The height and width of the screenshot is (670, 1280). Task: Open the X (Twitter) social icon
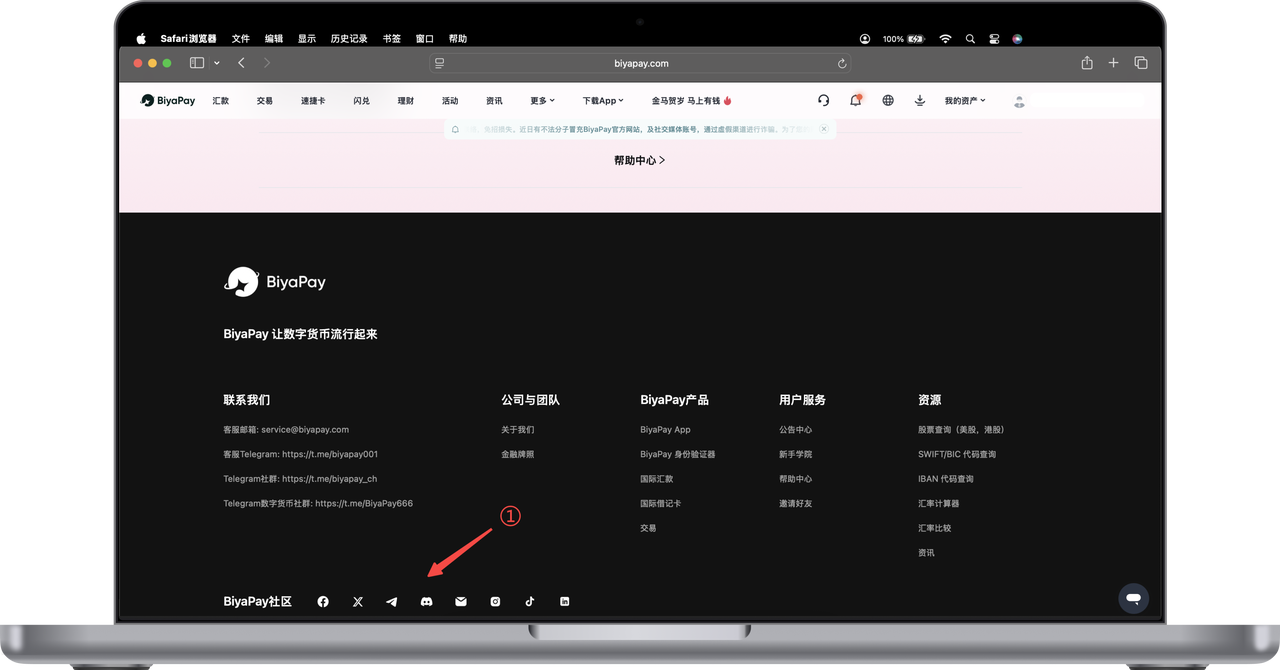click(358, 602)
